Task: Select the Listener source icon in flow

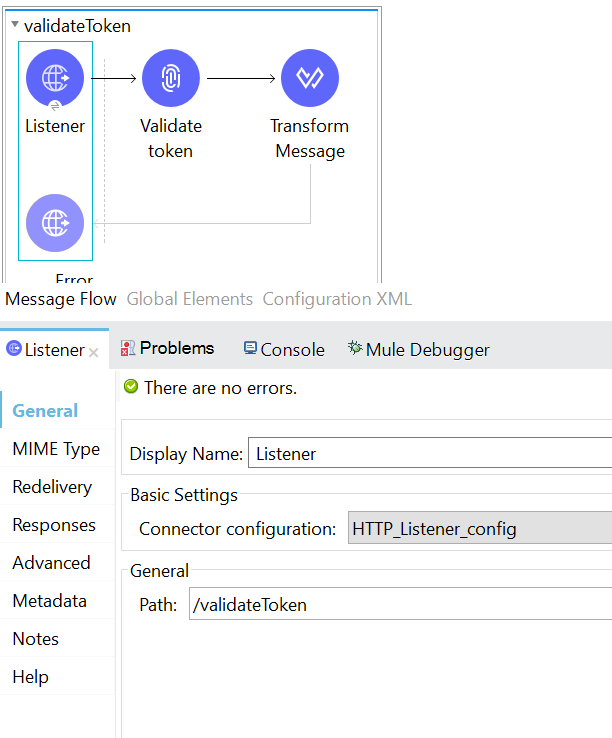Action: coord(55,78)
